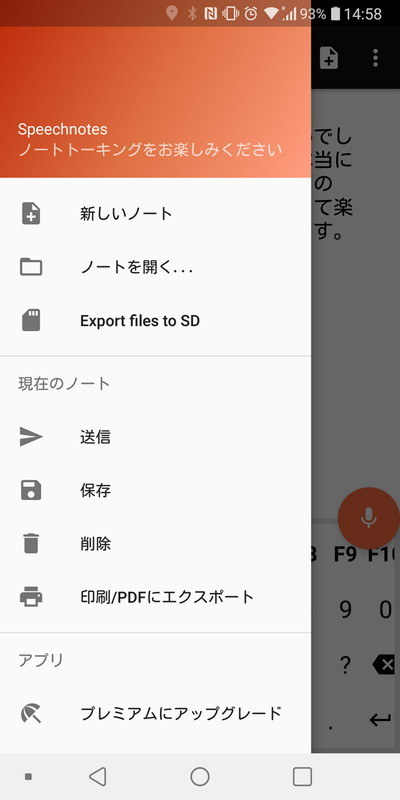Tap the Android back navigation button
Screen dimensions: 400x800
tap(97, 777)
